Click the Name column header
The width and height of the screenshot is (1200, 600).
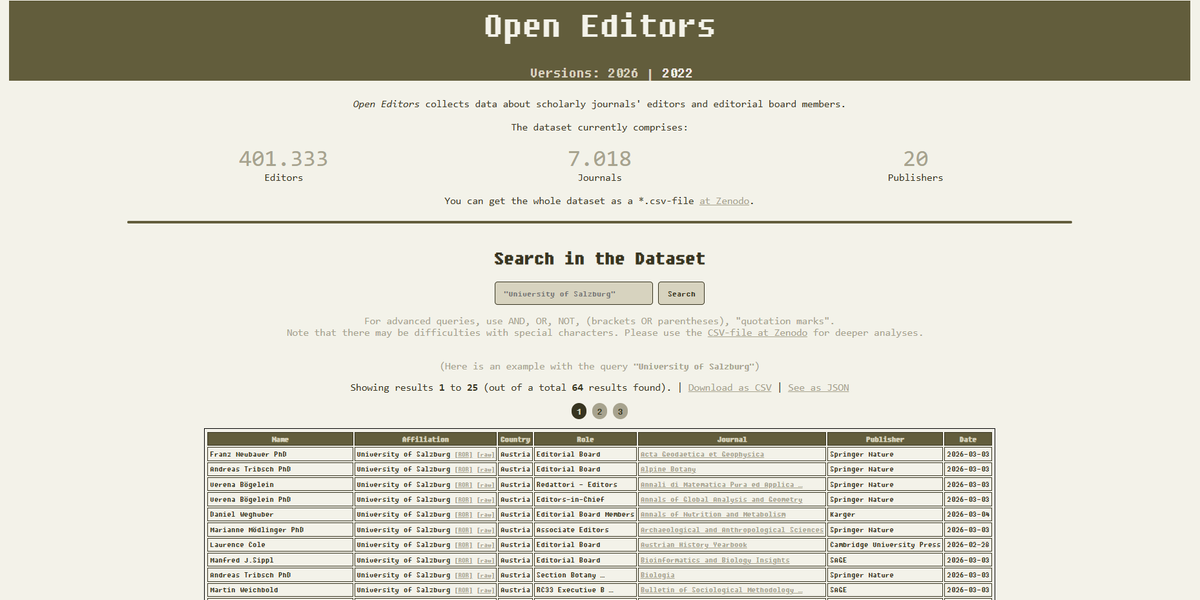[280, 439]
